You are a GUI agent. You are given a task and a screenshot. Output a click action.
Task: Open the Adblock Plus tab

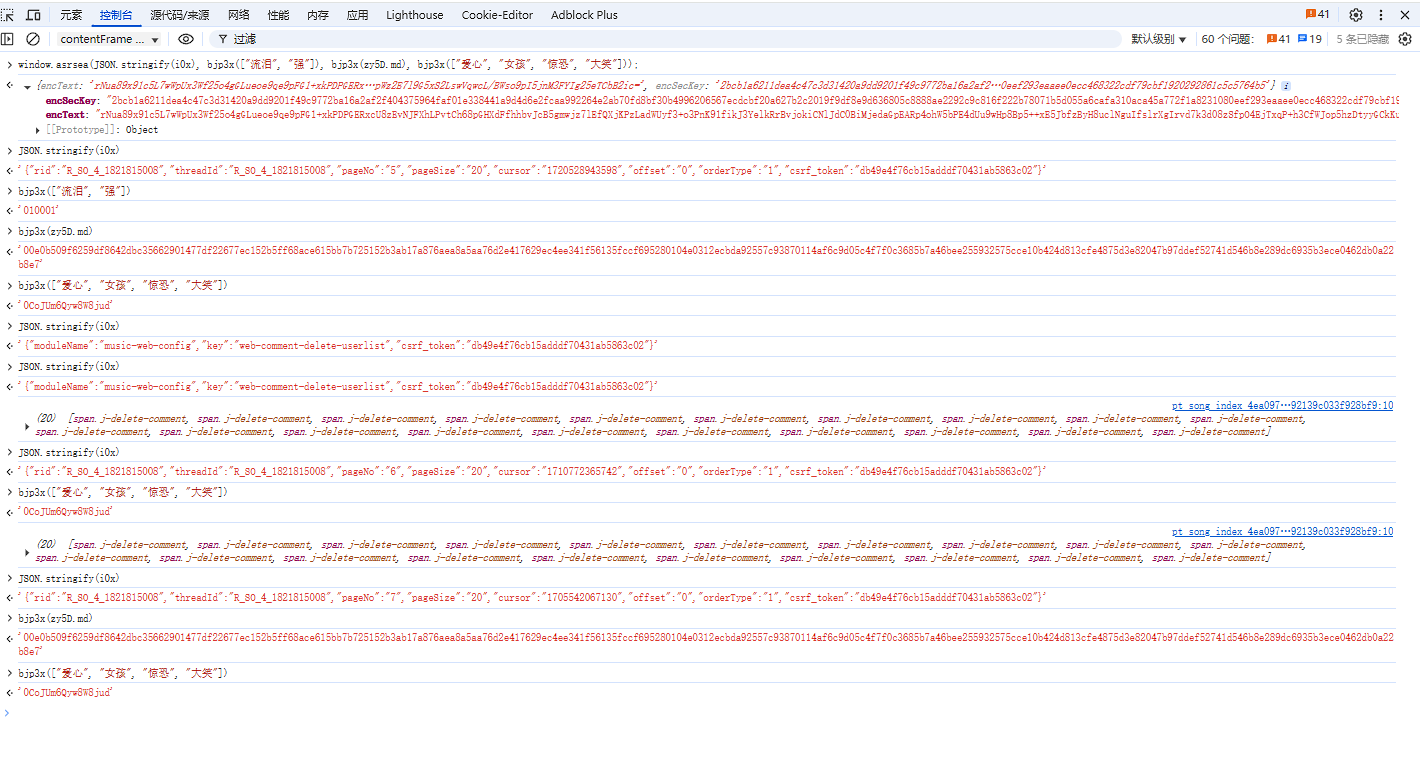pyautogui.click(x=584, y=15)
